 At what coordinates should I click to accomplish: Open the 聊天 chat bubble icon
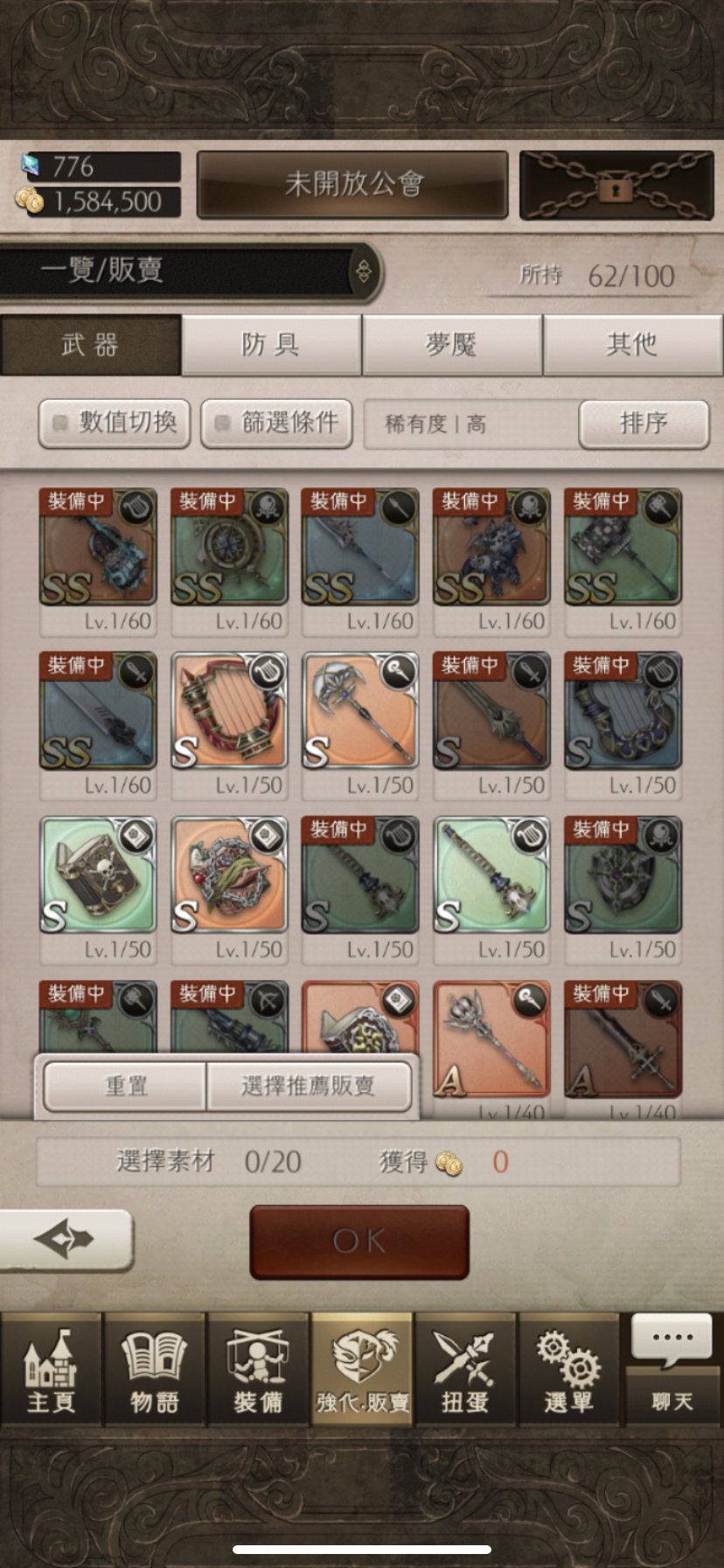point(672,1370)
